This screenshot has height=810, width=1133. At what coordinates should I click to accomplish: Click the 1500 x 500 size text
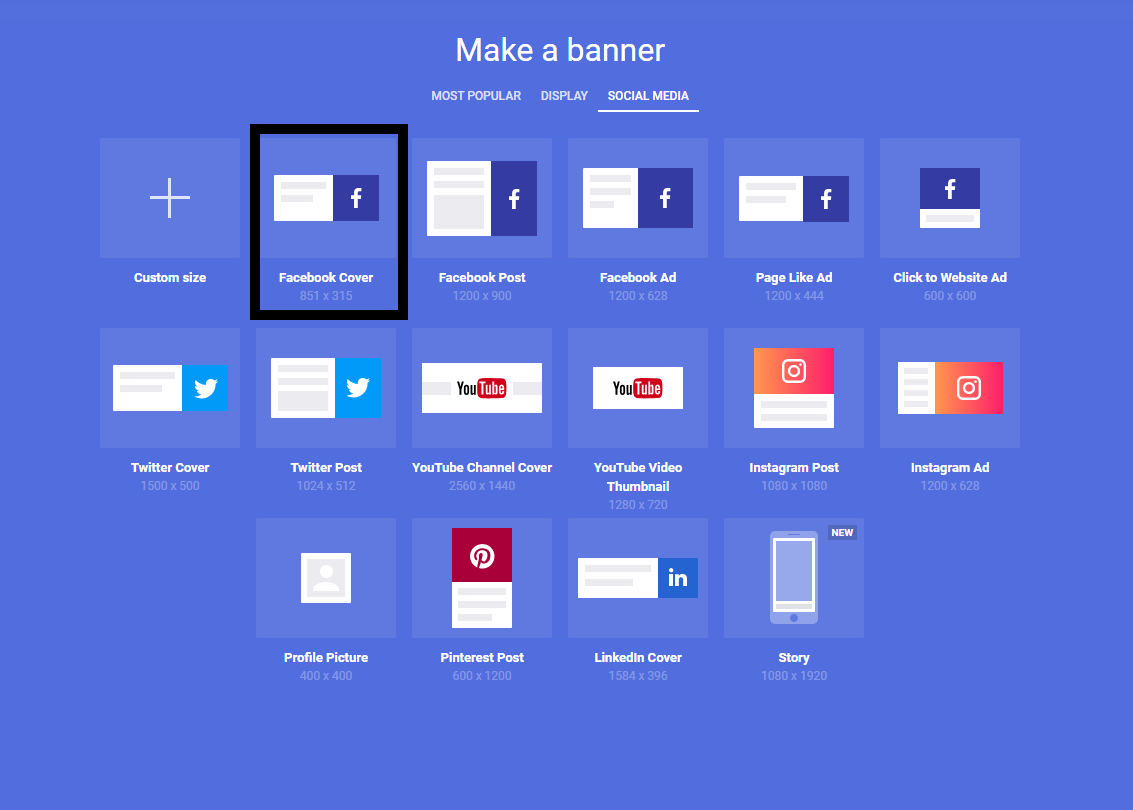pyautogui.click(x=170, y=486)
